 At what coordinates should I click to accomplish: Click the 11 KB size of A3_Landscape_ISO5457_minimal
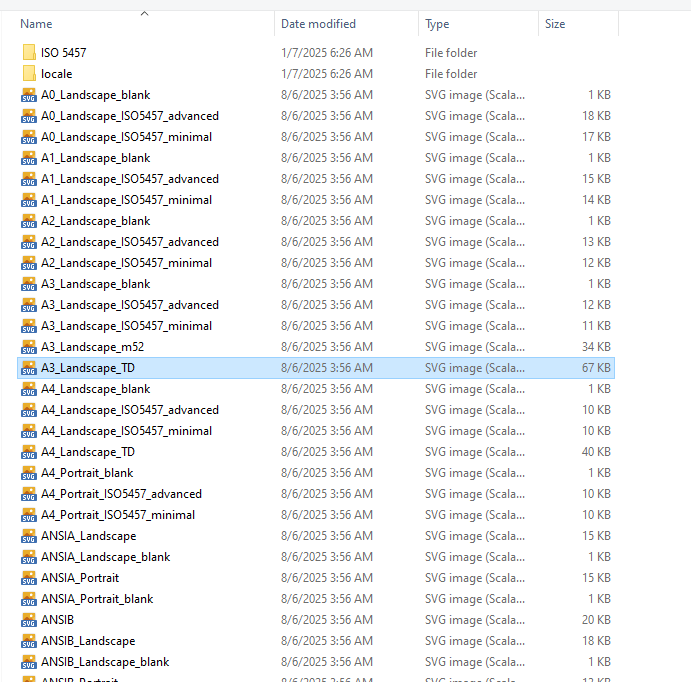tap(596, 326)
